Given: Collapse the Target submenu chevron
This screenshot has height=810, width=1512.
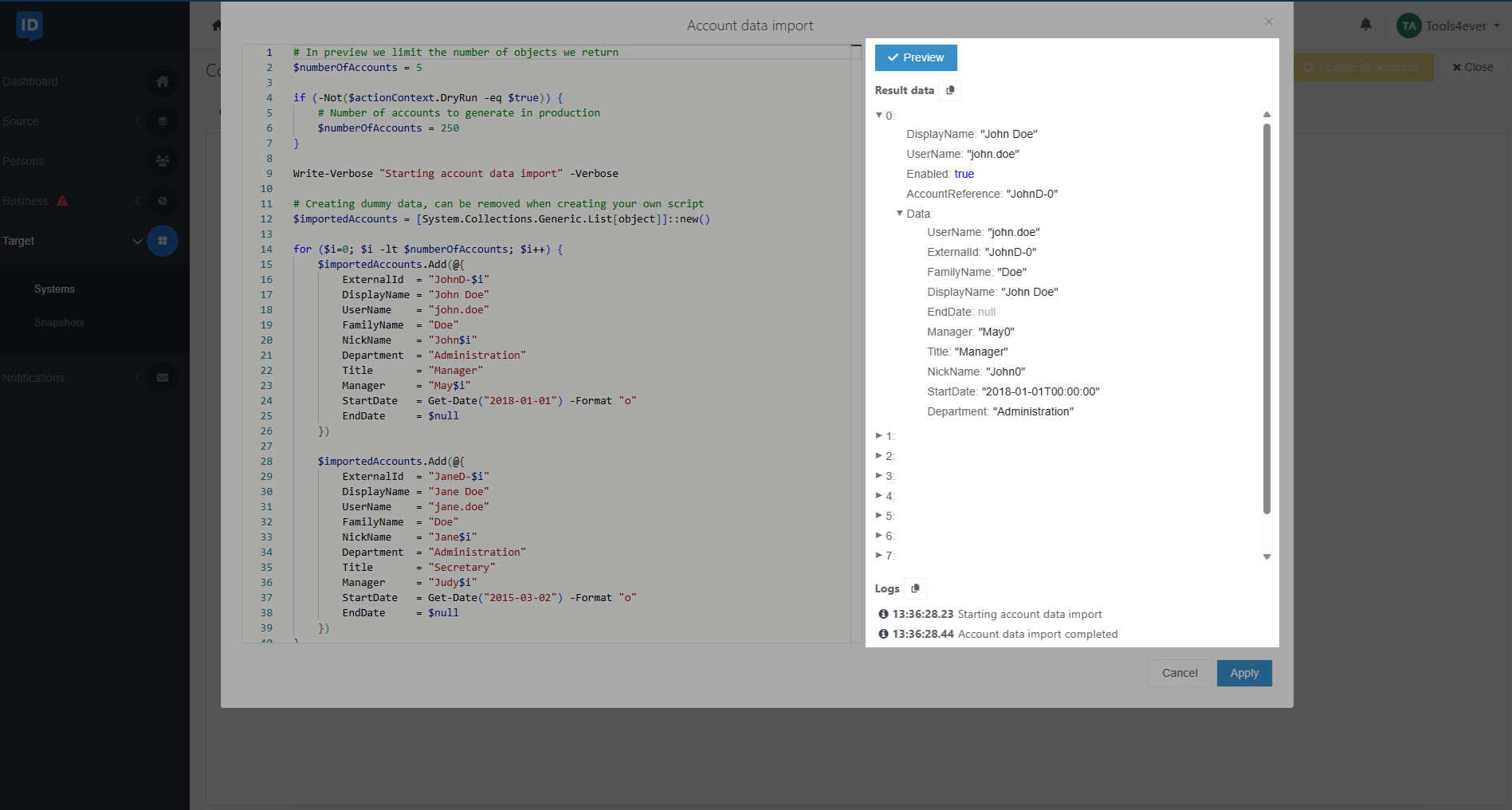Looking at the screenshot, I should [x=137, y=241].
